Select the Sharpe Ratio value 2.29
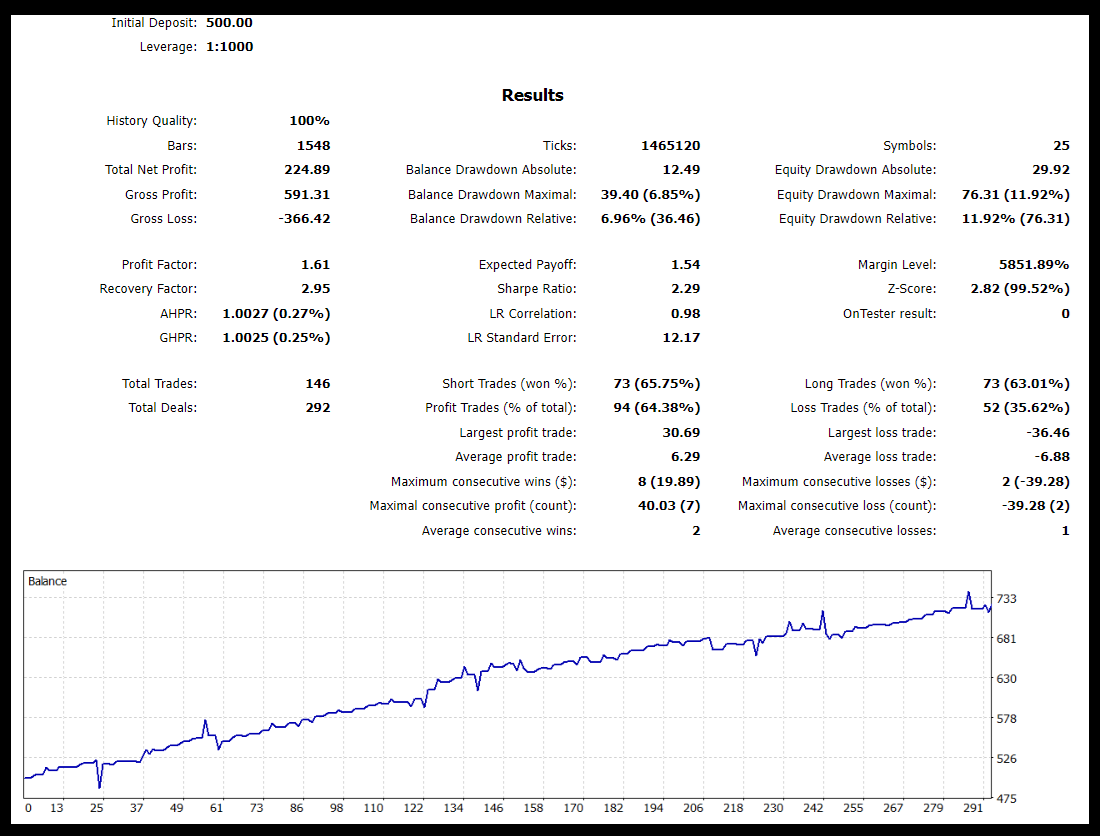This screenshot has width=1100, height=836. click(685, 289)
